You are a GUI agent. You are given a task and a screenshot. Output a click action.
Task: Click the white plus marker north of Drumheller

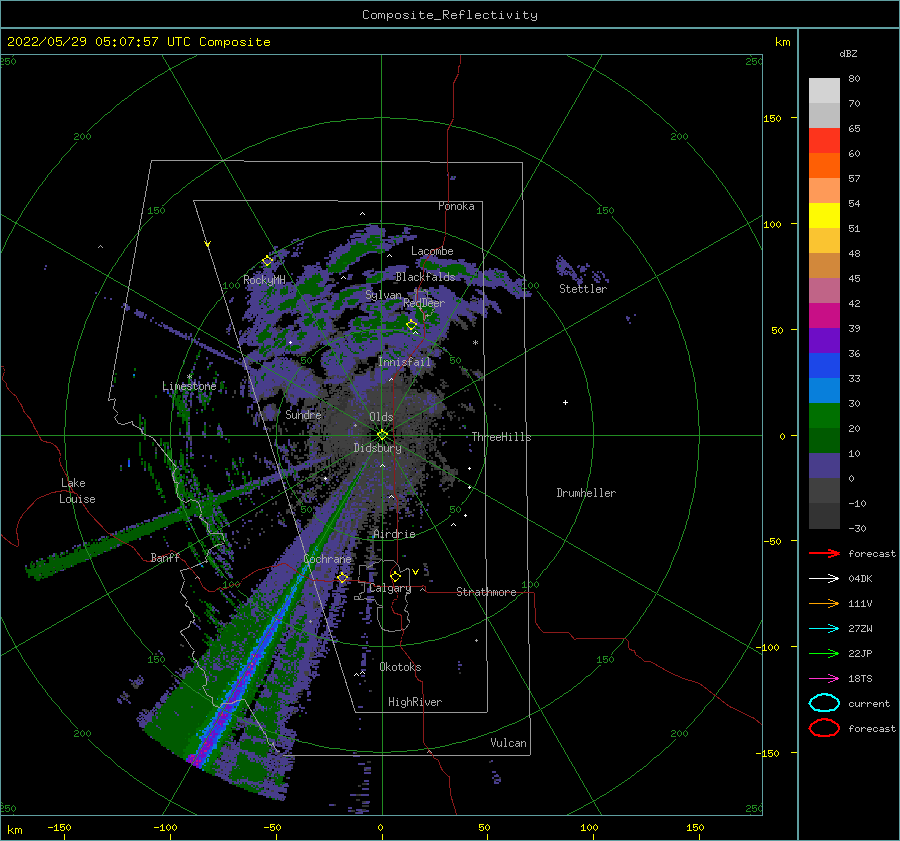click(x=565, y=402)
